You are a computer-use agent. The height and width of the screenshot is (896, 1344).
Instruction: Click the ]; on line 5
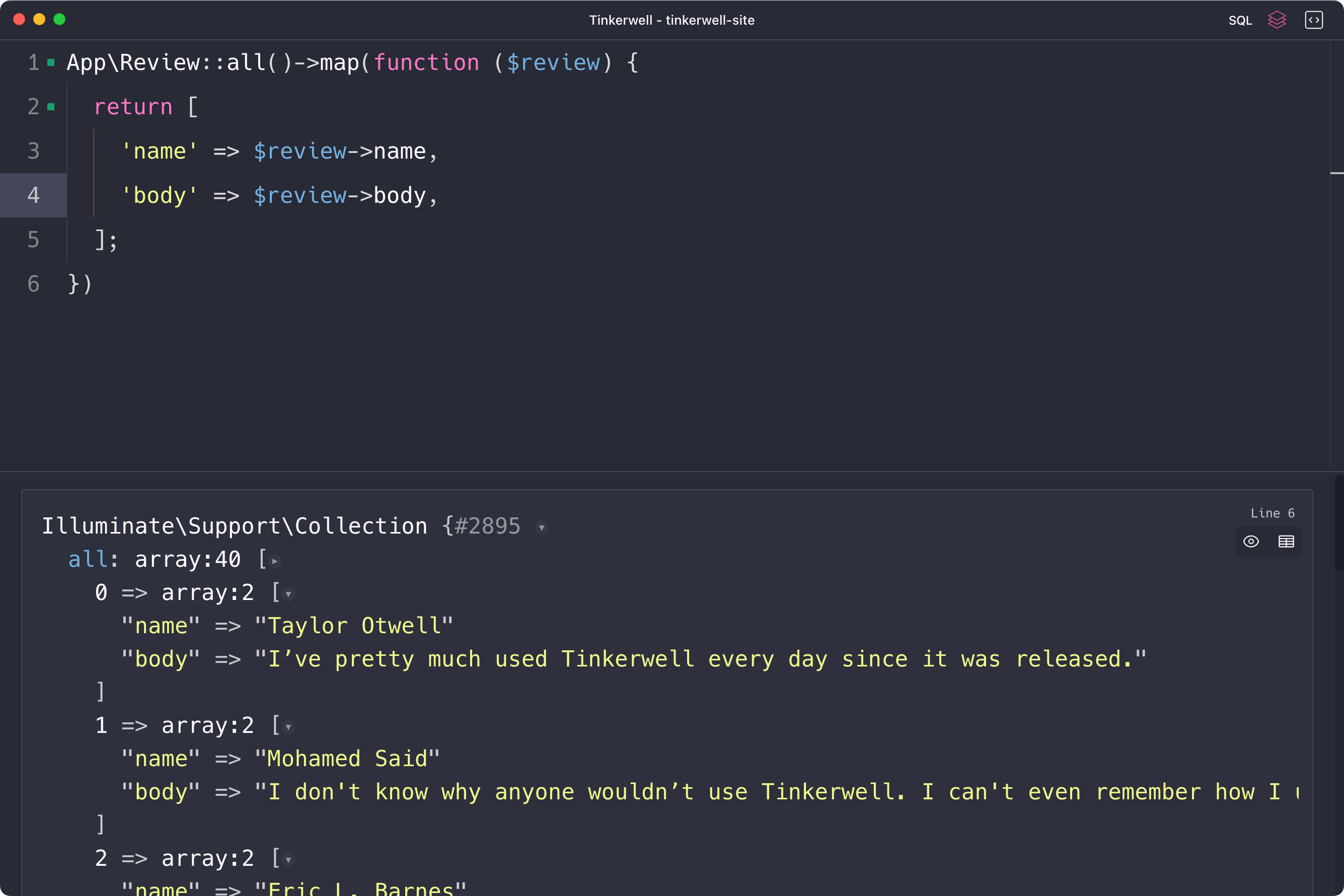pos(106,240)
